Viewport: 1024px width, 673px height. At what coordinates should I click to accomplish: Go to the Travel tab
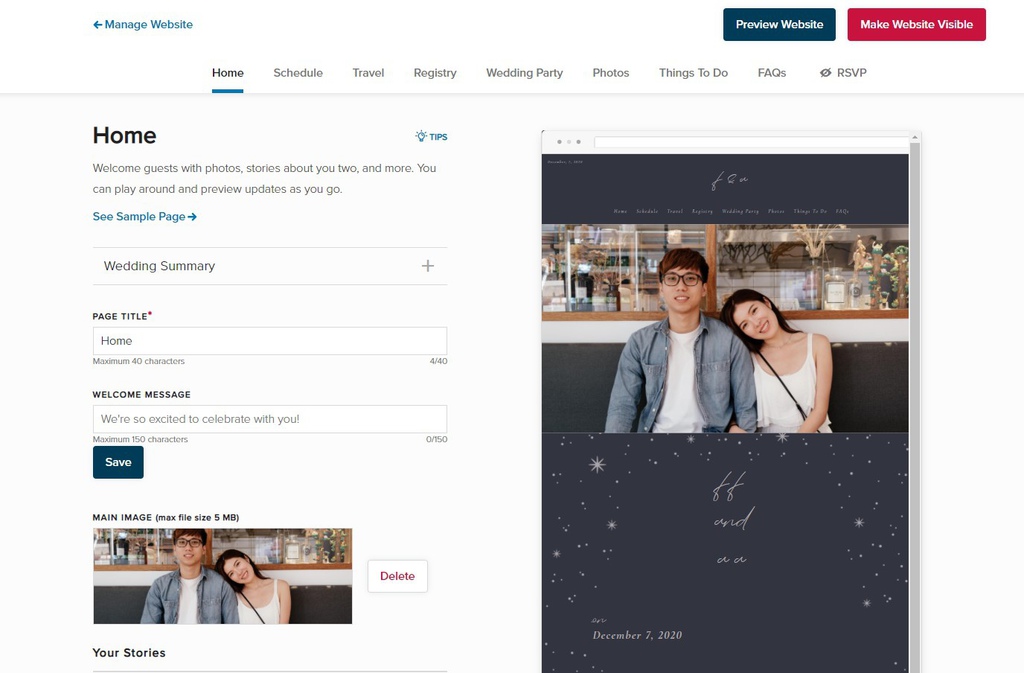[x=368, y=72]
